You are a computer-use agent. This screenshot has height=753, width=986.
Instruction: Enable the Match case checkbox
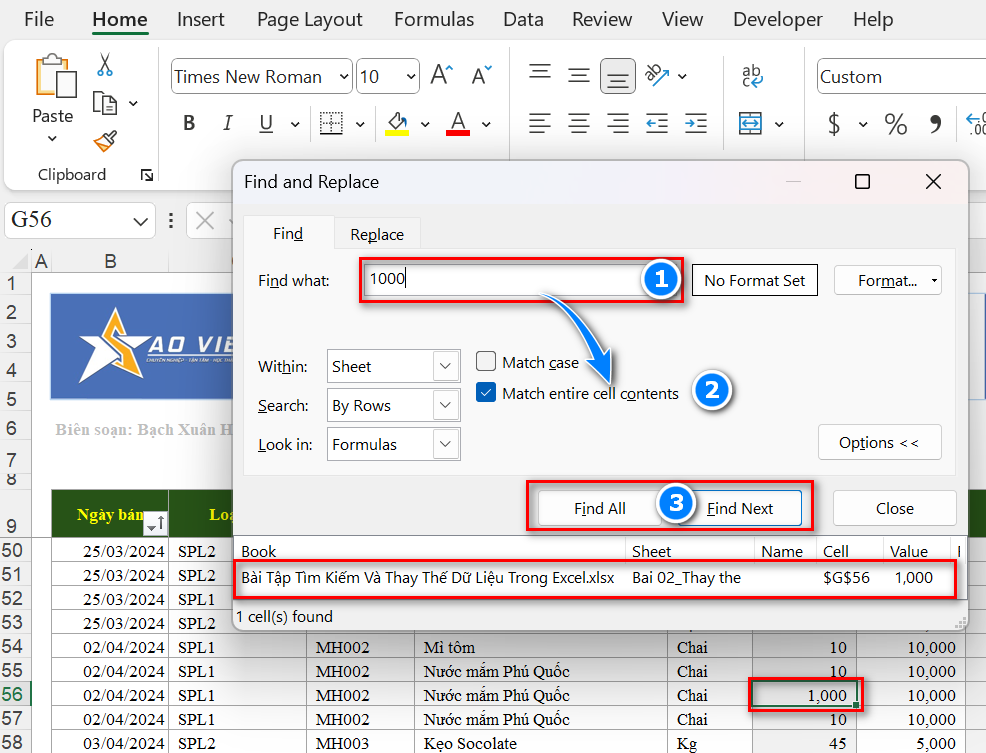pyautogui.click(x=486, y=362)
